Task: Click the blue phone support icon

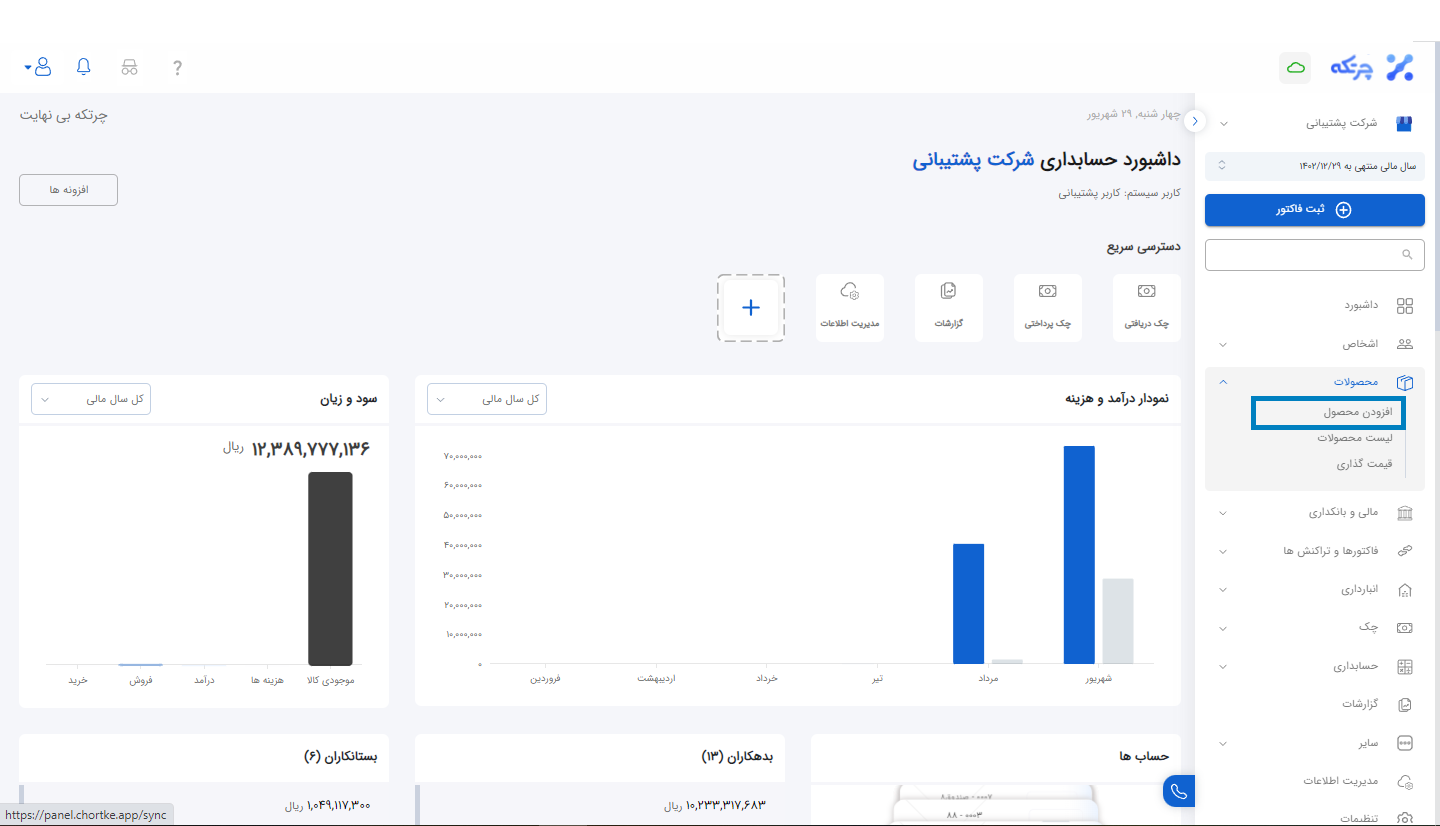Action: point(1179,791)
